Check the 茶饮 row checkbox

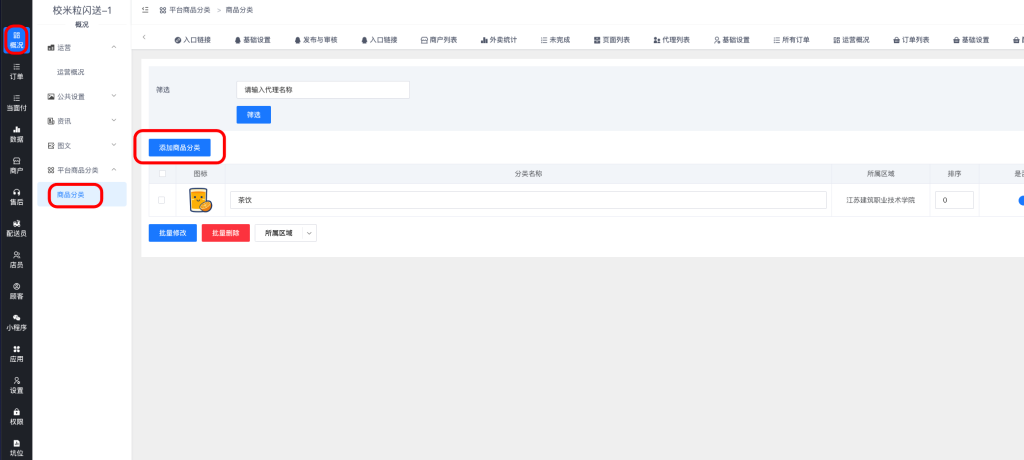tap(162, 200)
